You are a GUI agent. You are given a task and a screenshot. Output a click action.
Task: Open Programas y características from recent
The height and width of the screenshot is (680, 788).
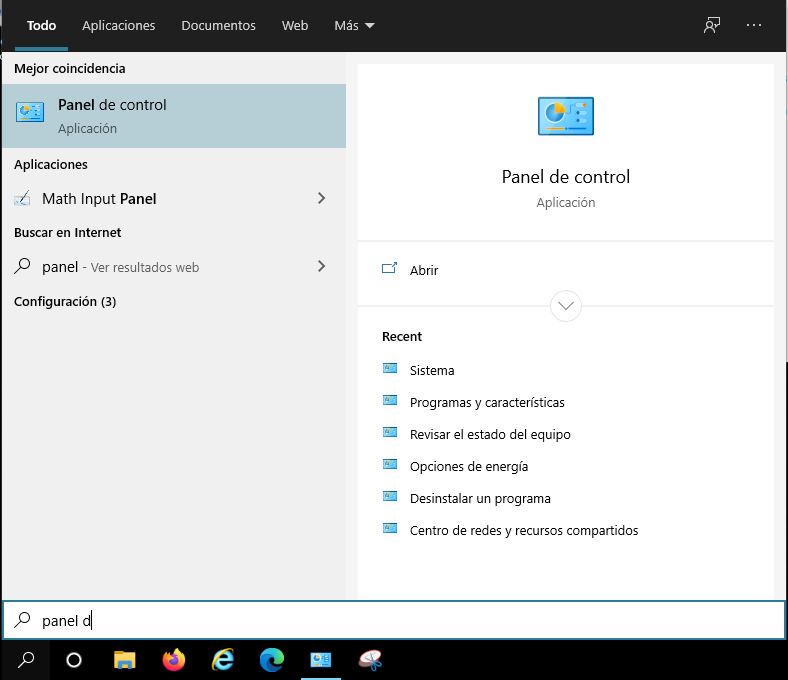[487, 403]
